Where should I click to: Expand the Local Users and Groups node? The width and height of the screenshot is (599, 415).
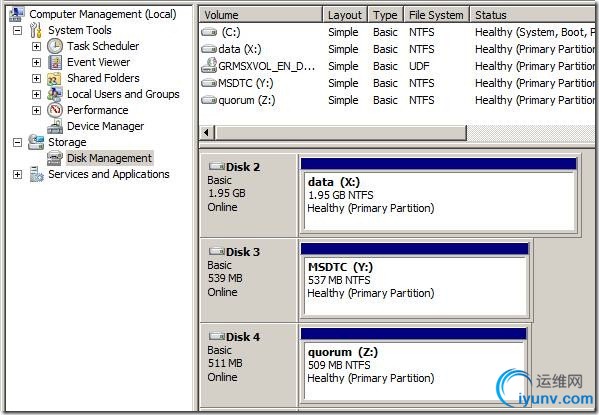click(x=36, y=94)
